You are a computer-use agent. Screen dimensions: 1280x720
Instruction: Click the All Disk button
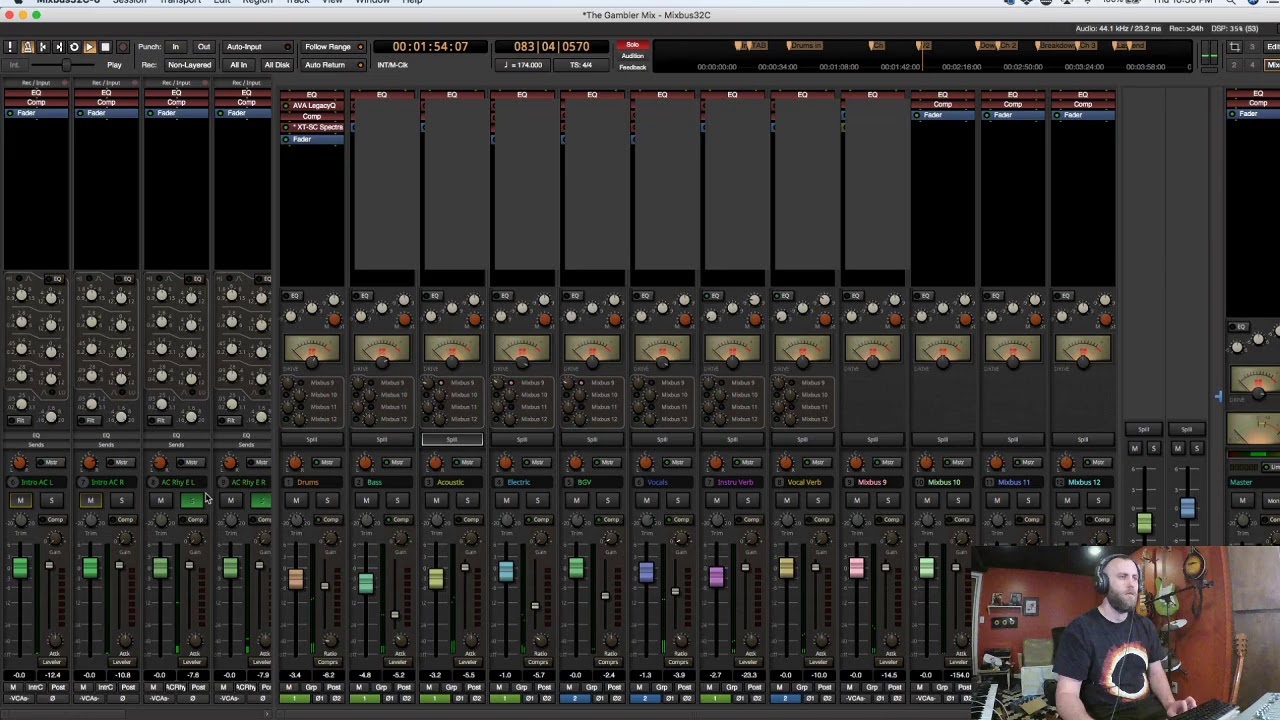[x=277, y=65]
